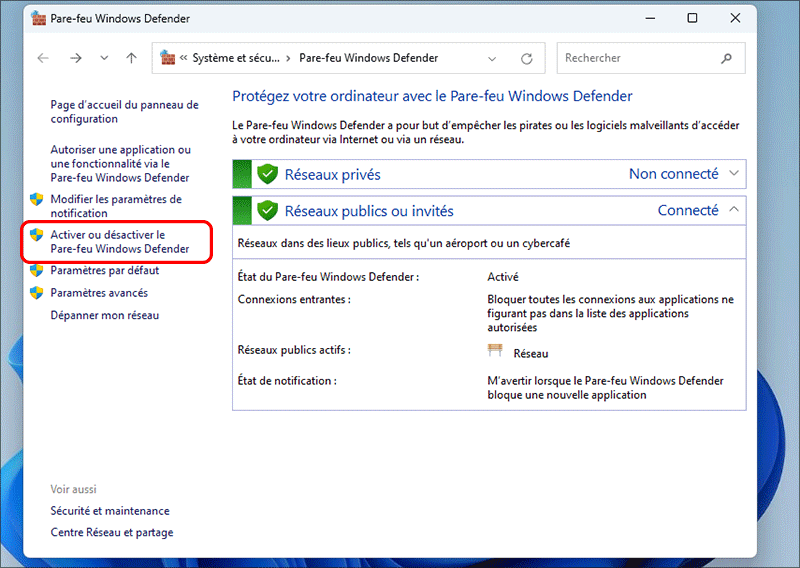
Task: Open Modifier les paramètres de notification
Action: tap(116, 206)
